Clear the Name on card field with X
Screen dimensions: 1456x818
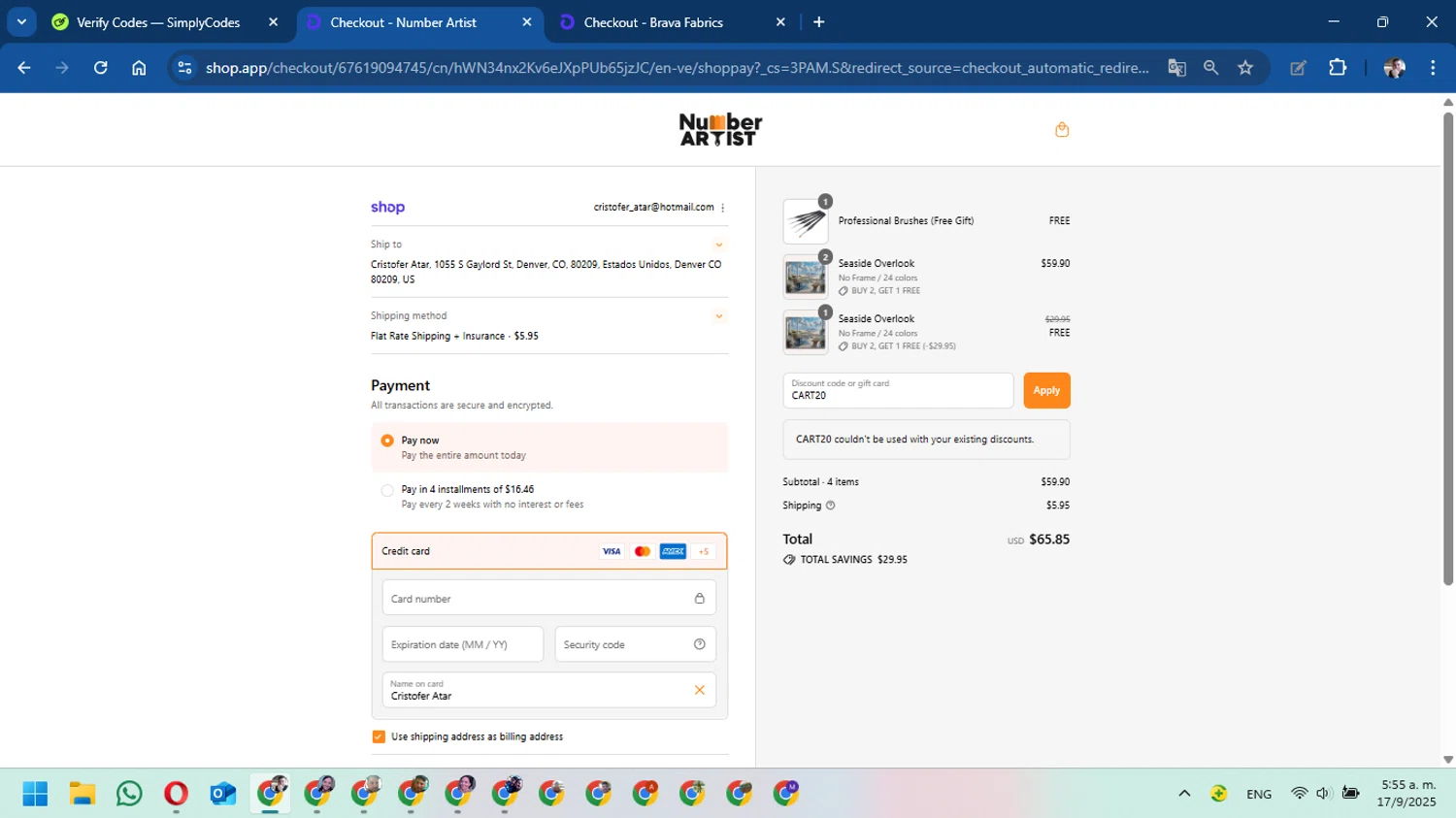point(699,690)
